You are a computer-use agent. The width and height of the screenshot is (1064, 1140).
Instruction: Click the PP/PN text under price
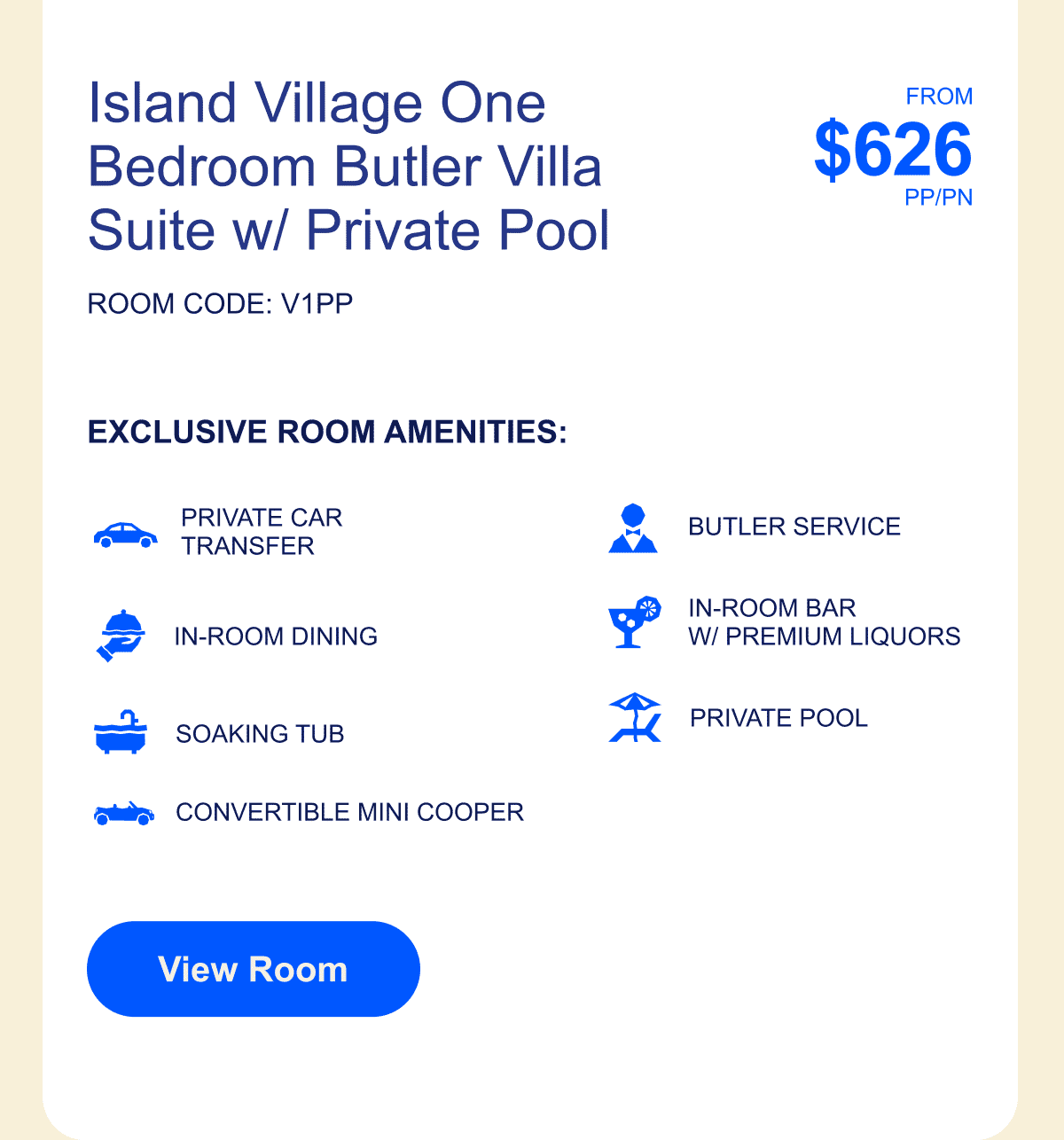(x=939, y=198)
